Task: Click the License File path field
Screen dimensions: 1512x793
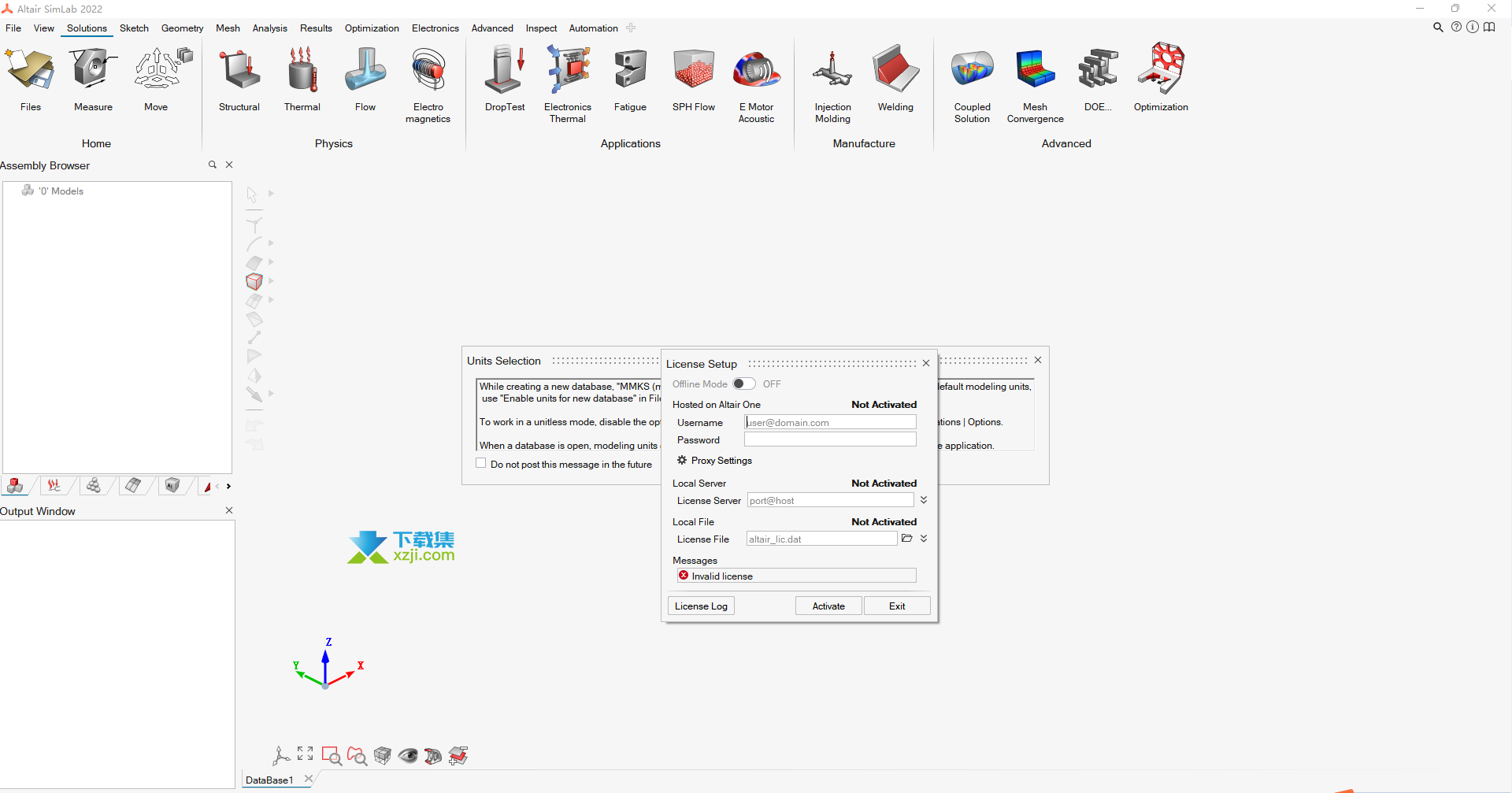Action: tap(821, 539)
